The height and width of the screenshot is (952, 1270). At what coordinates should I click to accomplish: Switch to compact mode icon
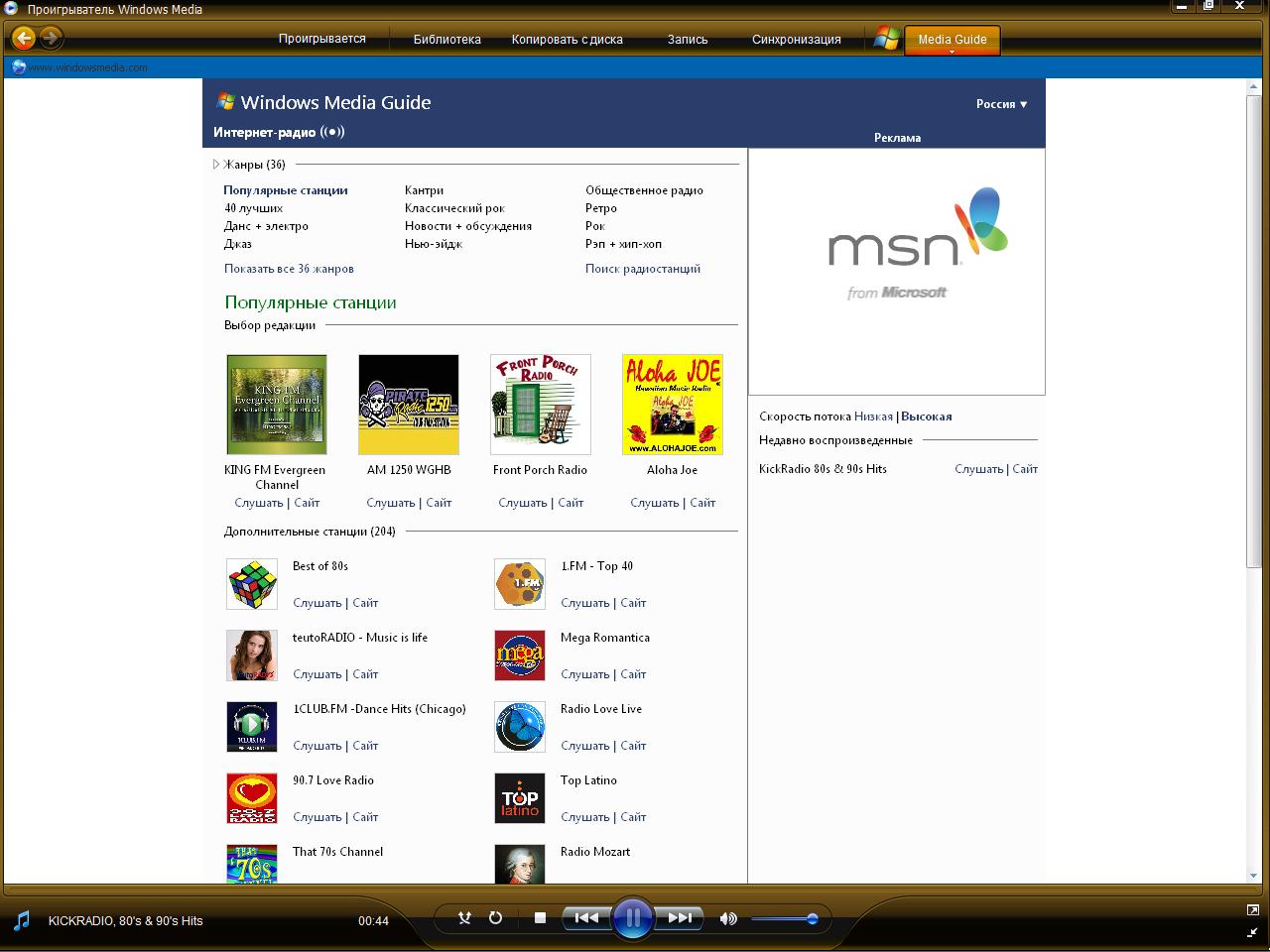(x=1252, y=932)
